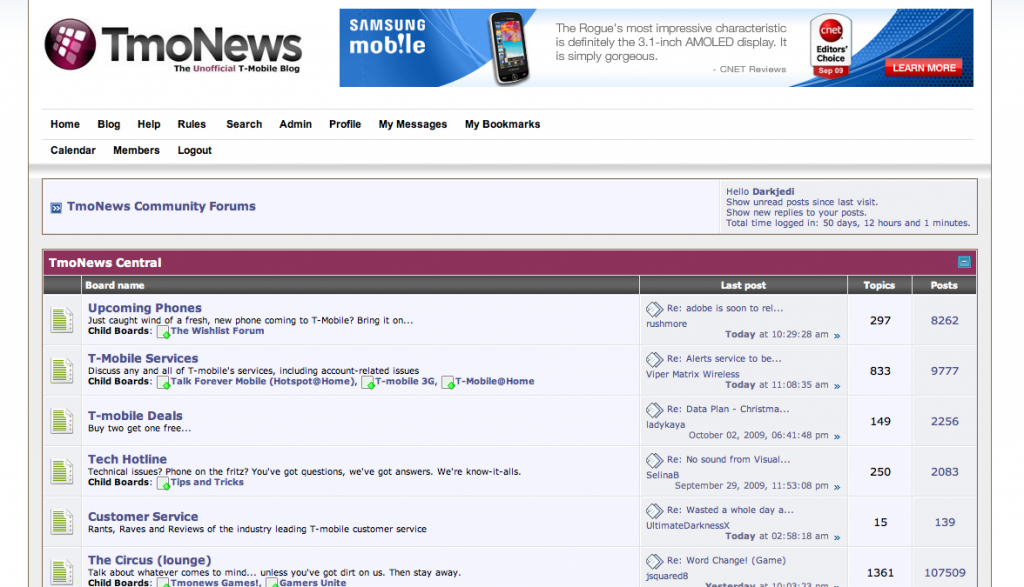Click Logout link

tap(195, 150)
